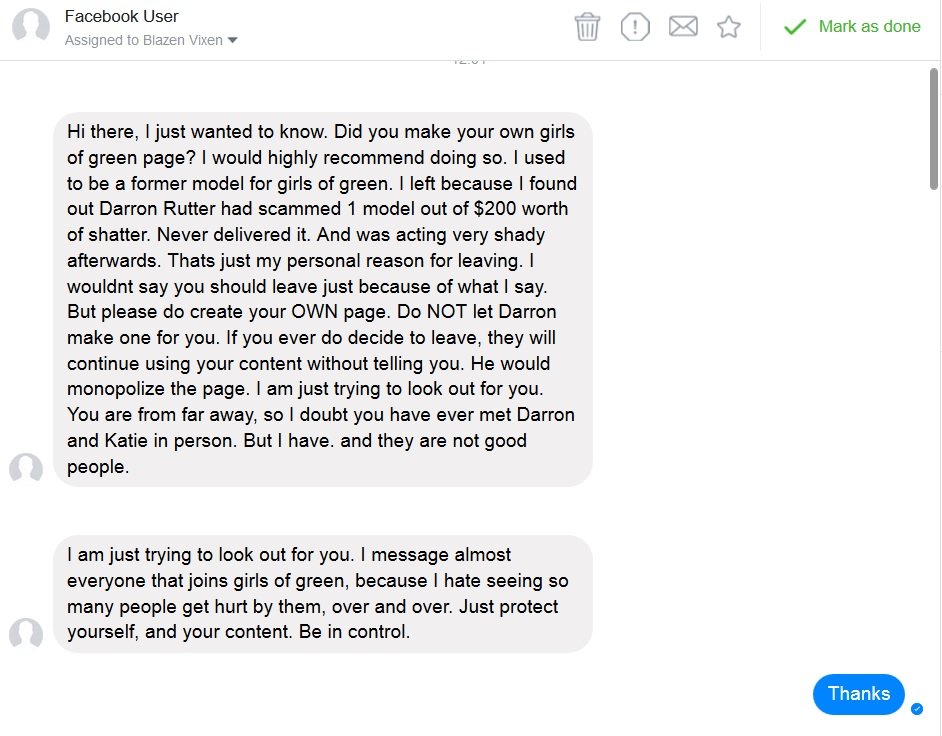The height and width of the screenshot is (736, 942).
Task: Click the vertical scrollbar thumb
Action: coord(934,130)
